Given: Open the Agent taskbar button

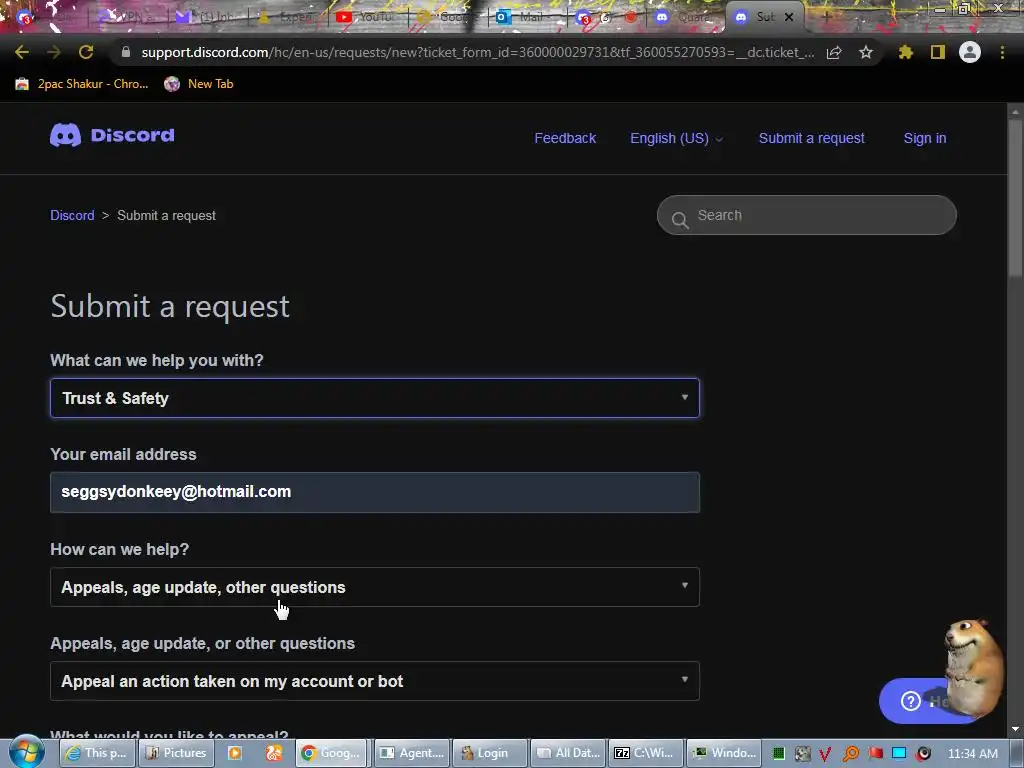Looking at the screenshot, I should [x=411, y=753].
